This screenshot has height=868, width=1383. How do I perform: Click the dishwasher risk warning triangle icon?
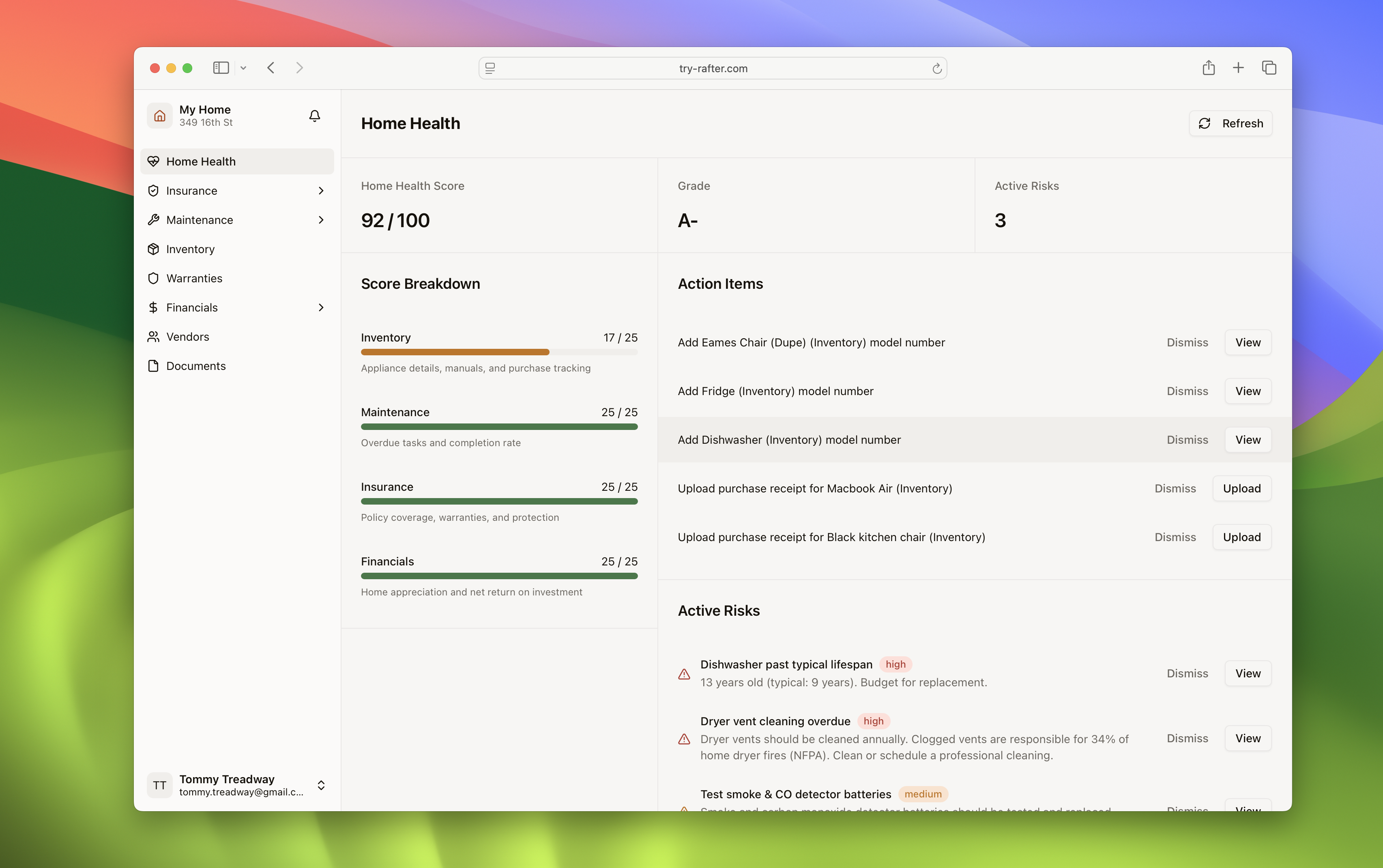pyautogui.click(x=684, y=674)
